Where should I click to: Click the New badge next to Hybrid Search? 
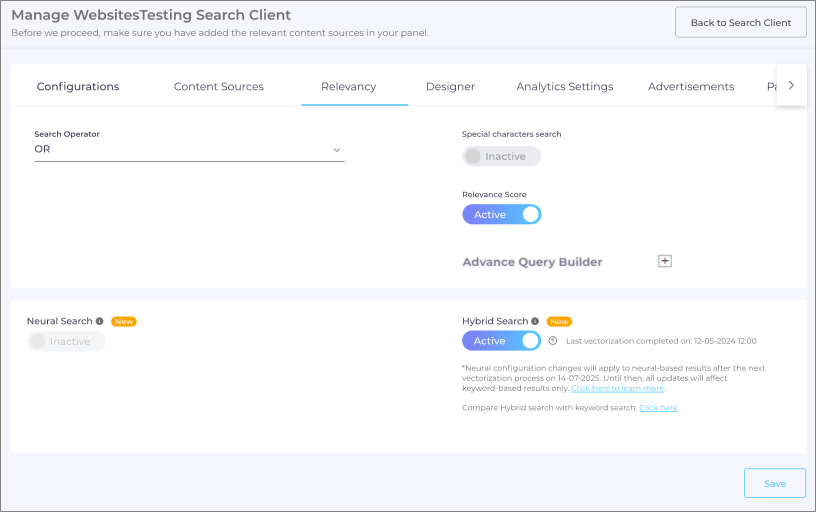[559, 321]
